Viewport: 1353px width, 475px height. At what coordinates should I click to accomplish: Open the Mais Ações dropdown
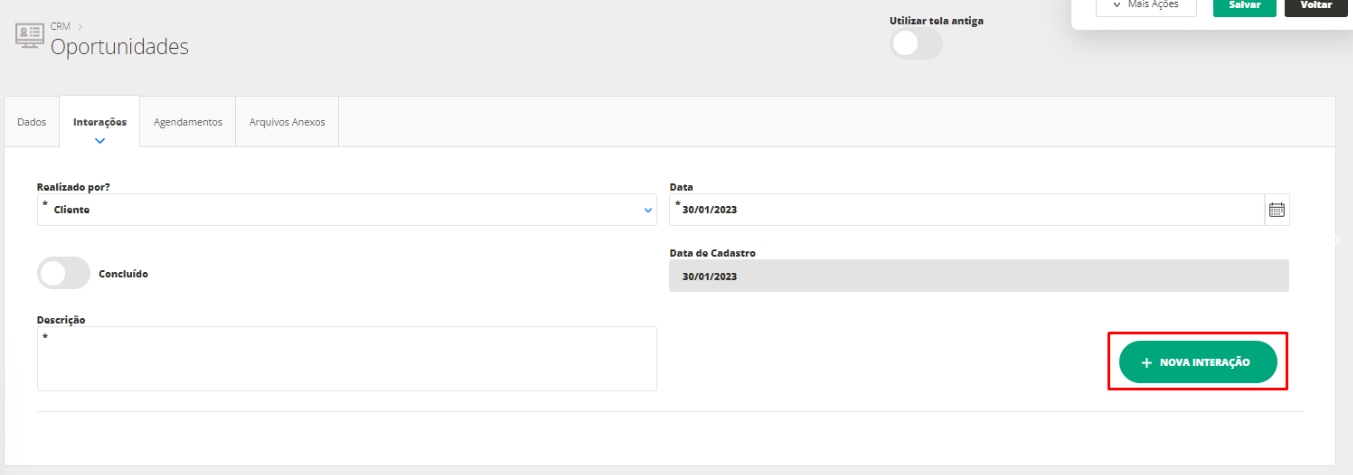pos(1145,5)
